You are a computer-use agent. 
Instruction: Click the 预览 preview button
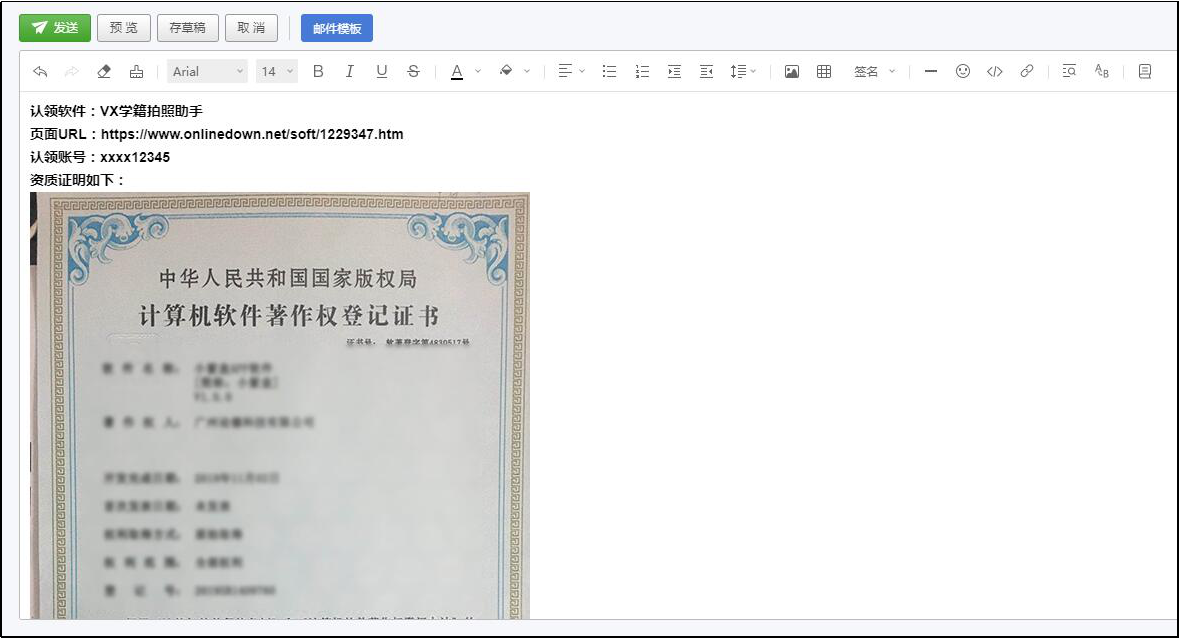tap(123, 28)
